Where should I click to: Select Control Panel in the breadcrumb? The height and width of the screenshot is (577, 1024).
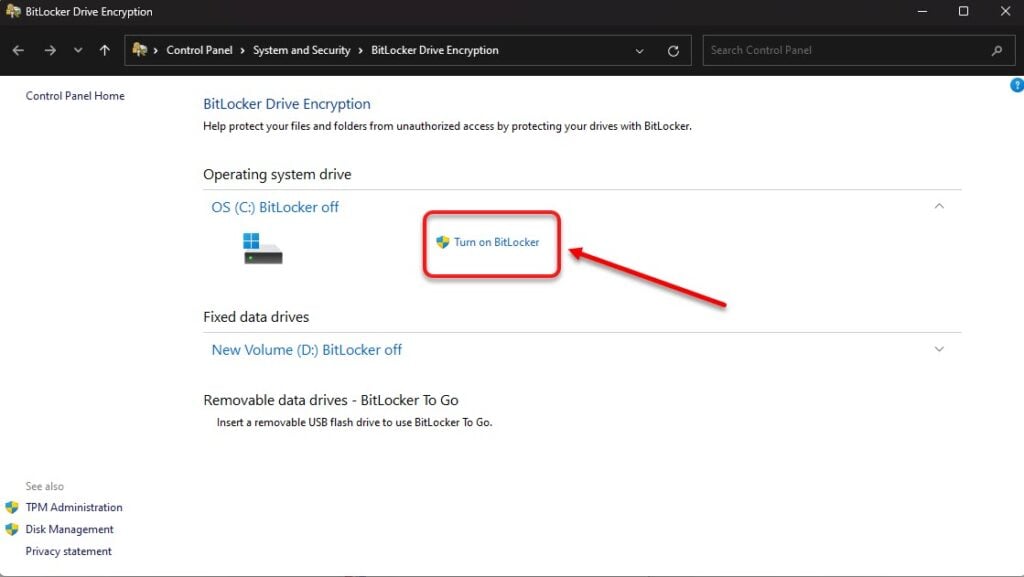[199, 50]
